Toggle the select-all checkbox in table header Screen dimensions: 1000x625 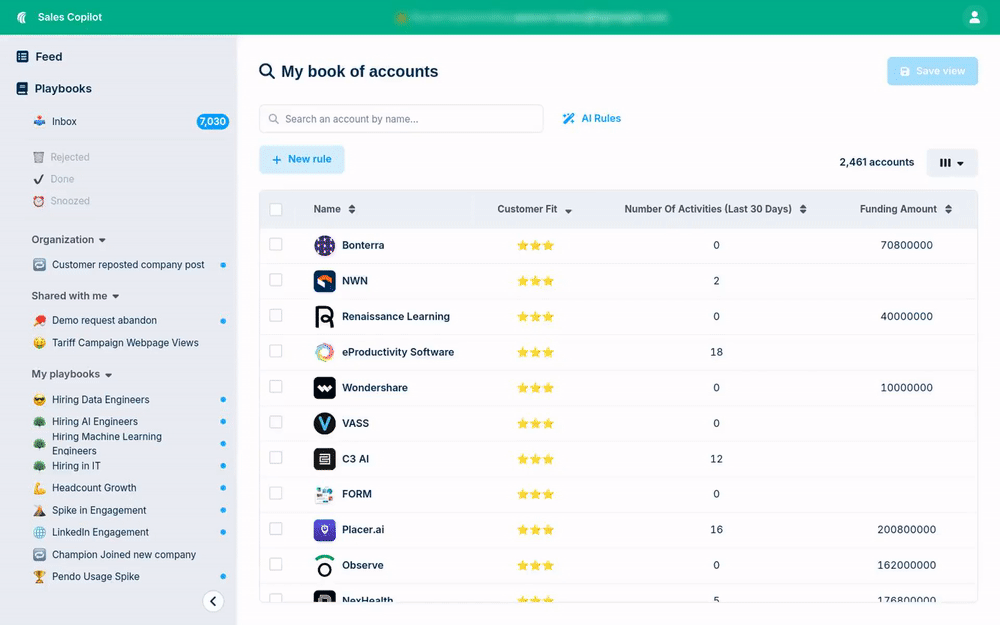coord(276,209)
